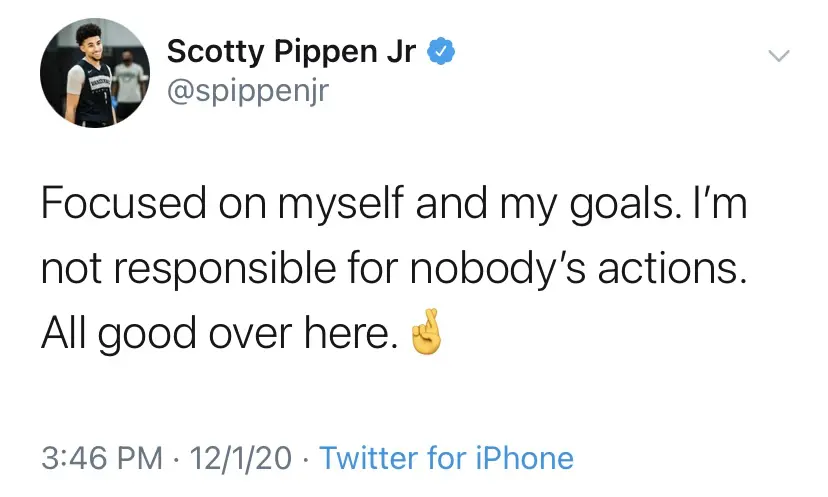
Task: Click the word "actions" in the tweet
Action: (x=677, y=270)
